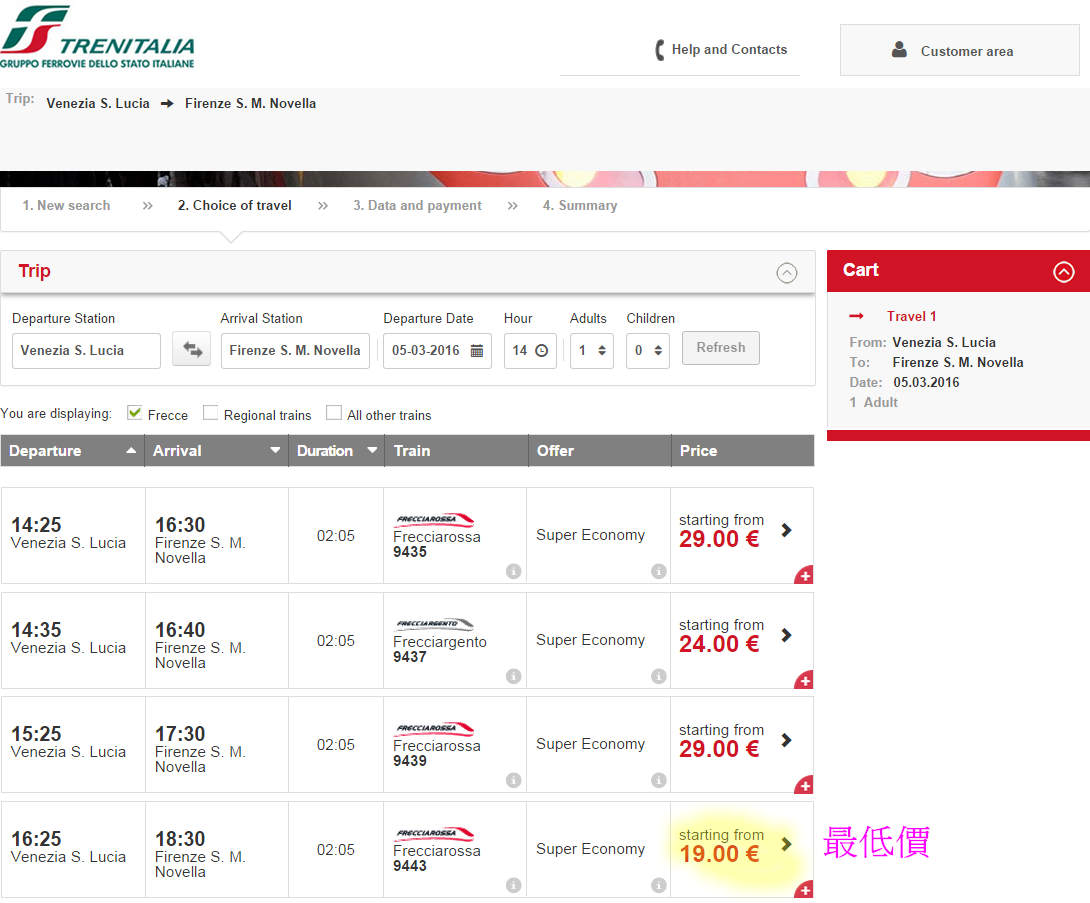Screen dimensions: 1090x903
Task: Click the Refresh button
Action: coord(720,348)
